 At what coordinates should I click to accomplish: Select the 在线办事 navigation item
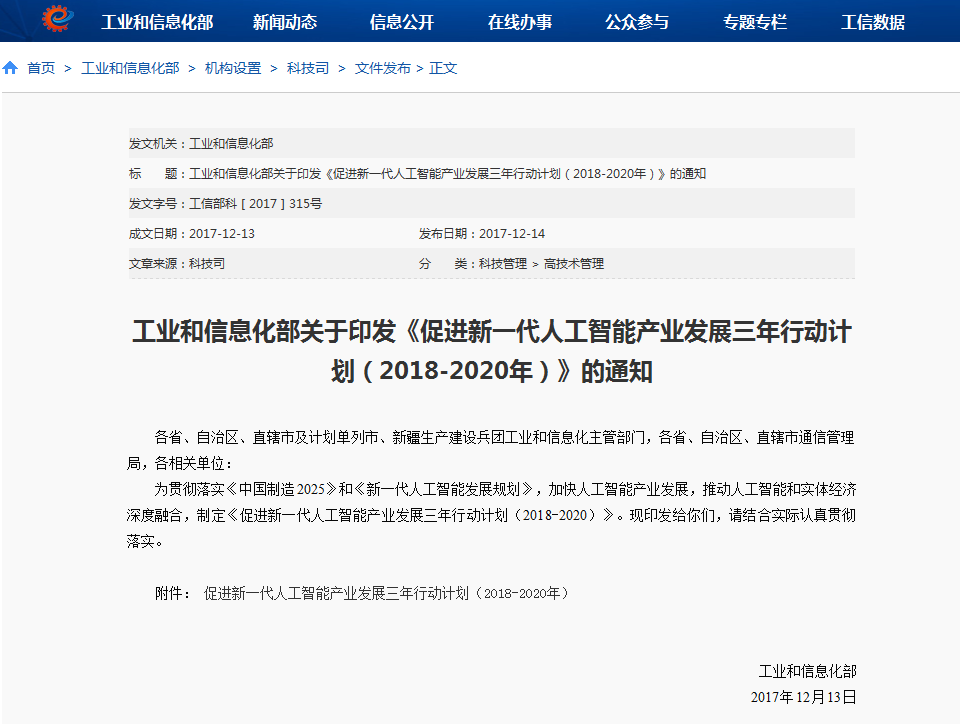pos(520,21)
